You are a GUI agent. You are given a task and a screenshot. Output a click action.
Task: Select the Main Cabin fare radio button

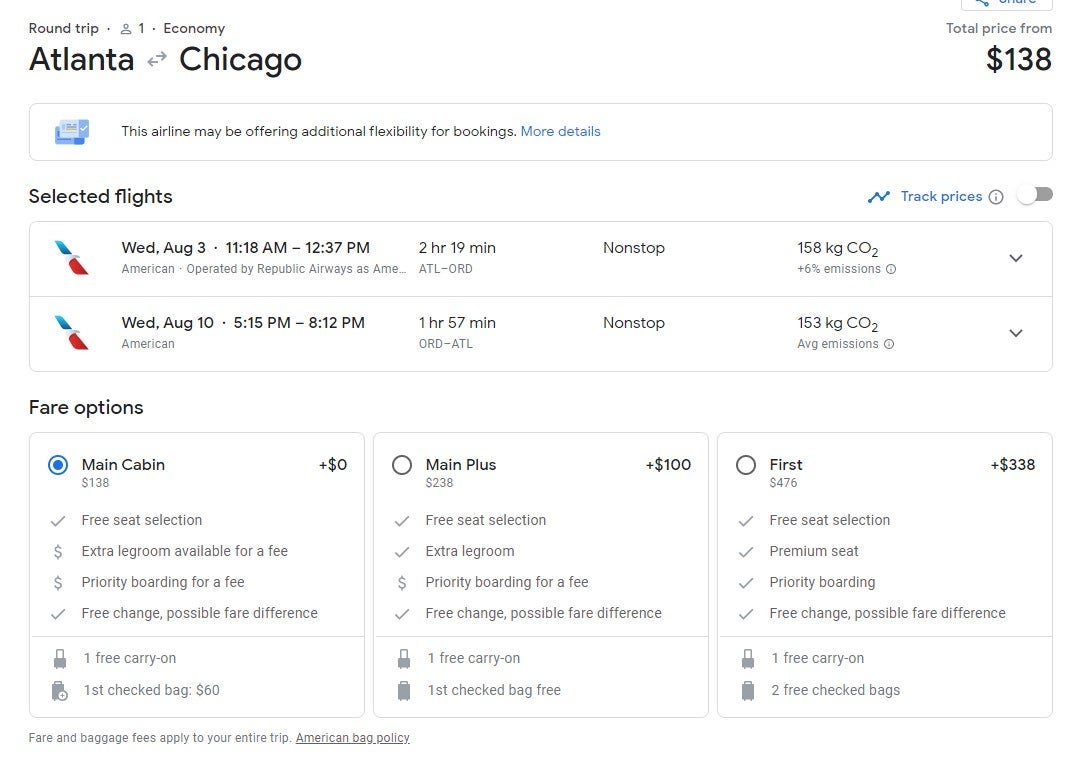pos(58,465)
